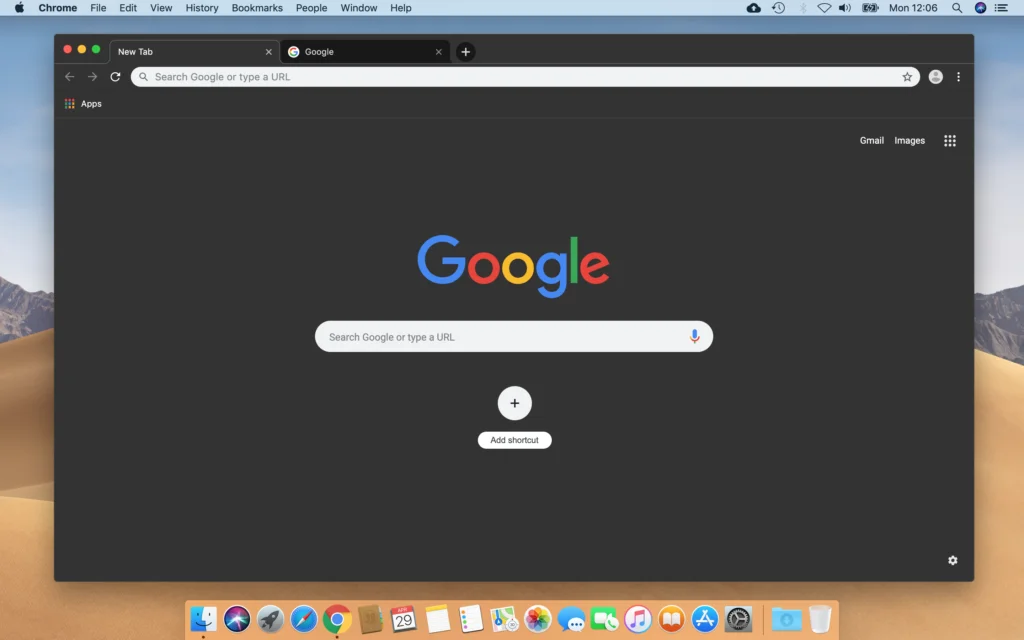Open Siri from the menu bar
Screen dimensions: 1024x640
click(980, 8)
